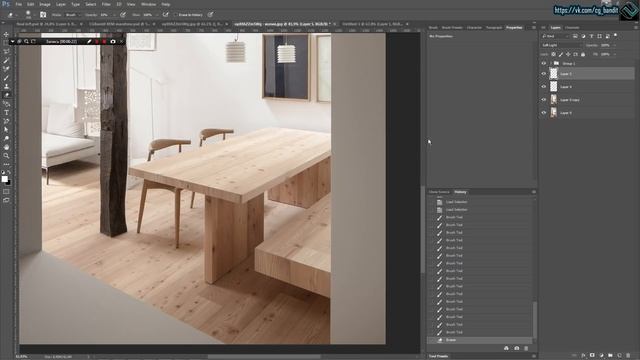Change the screen mode icon
The image size is (640, 360).
click(x=6, y=200)
